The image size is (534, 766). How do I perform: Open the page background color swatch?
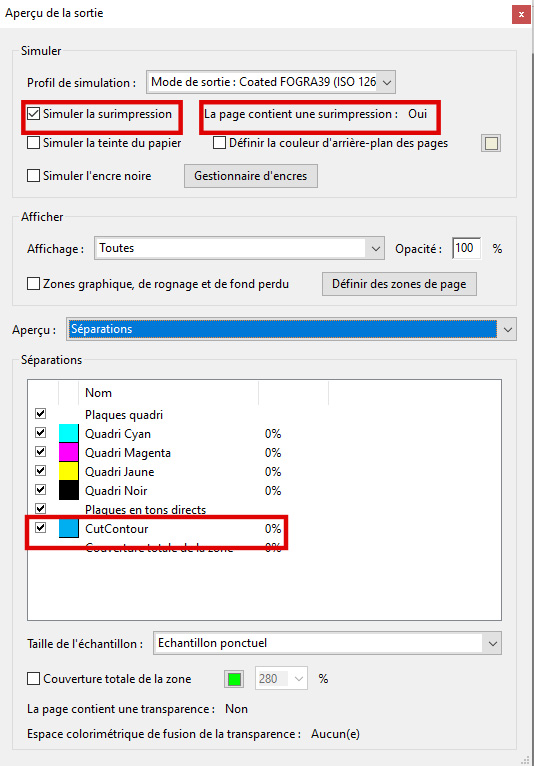(491, 143)
